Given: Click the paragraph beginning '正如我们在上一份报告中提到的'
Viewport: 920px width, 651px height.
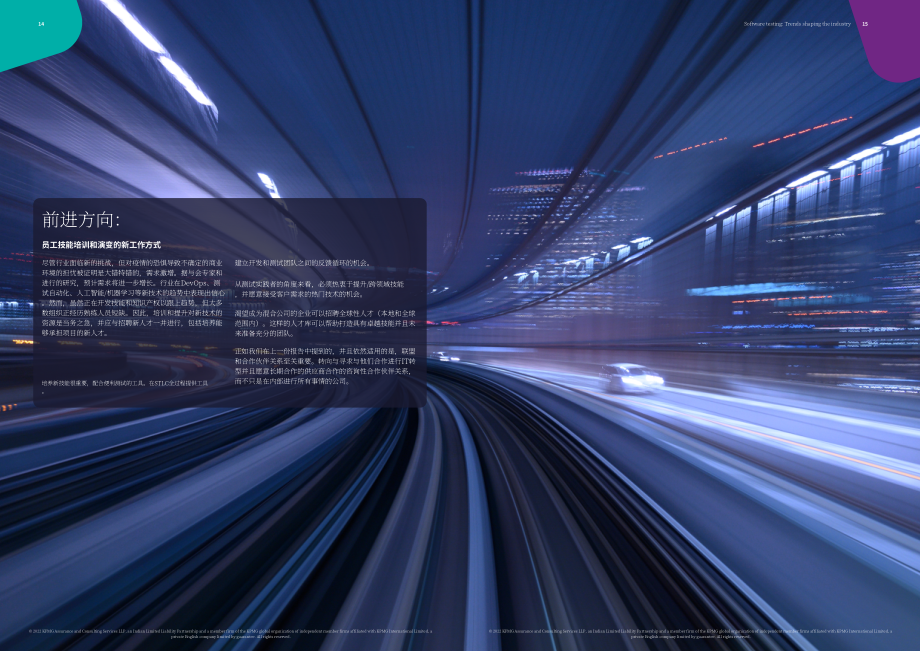Looking at the screenshot, I should point(325,366).
